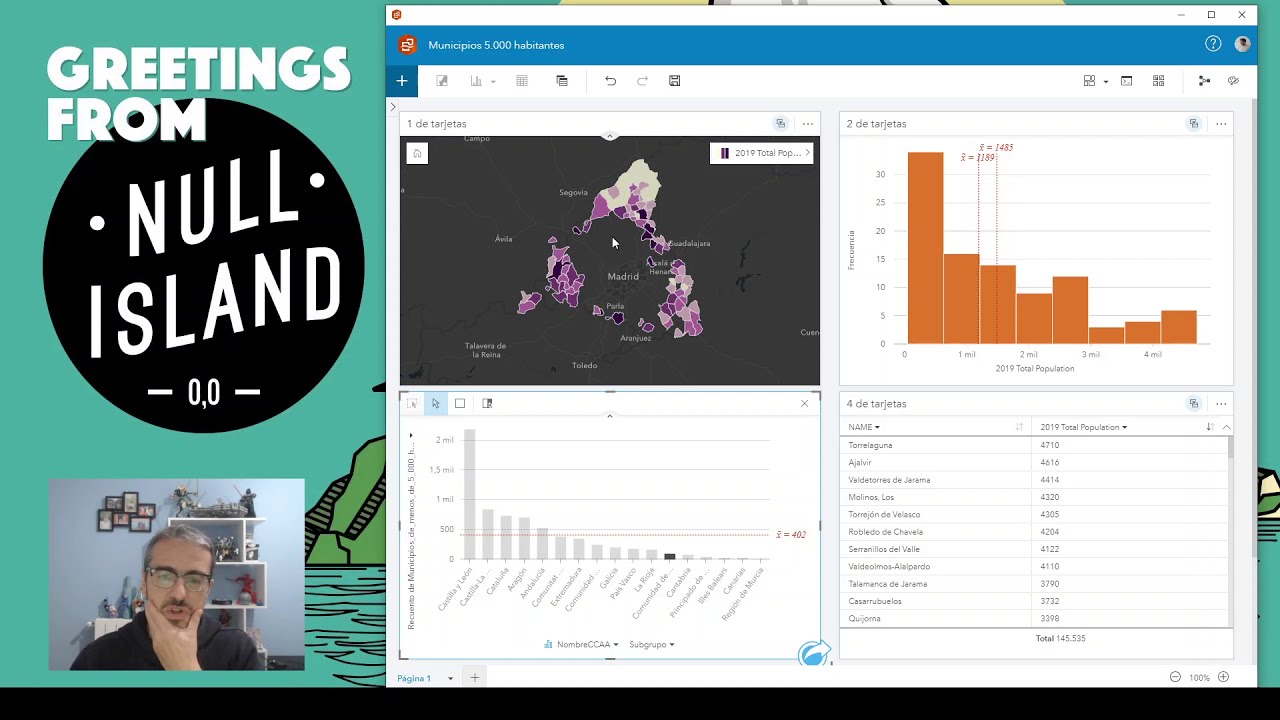Image resolution: width=1280 pixels, height=720 pixels.
Task: Open the create chart toolbar dropdown
Action: (x=493, y=82)
